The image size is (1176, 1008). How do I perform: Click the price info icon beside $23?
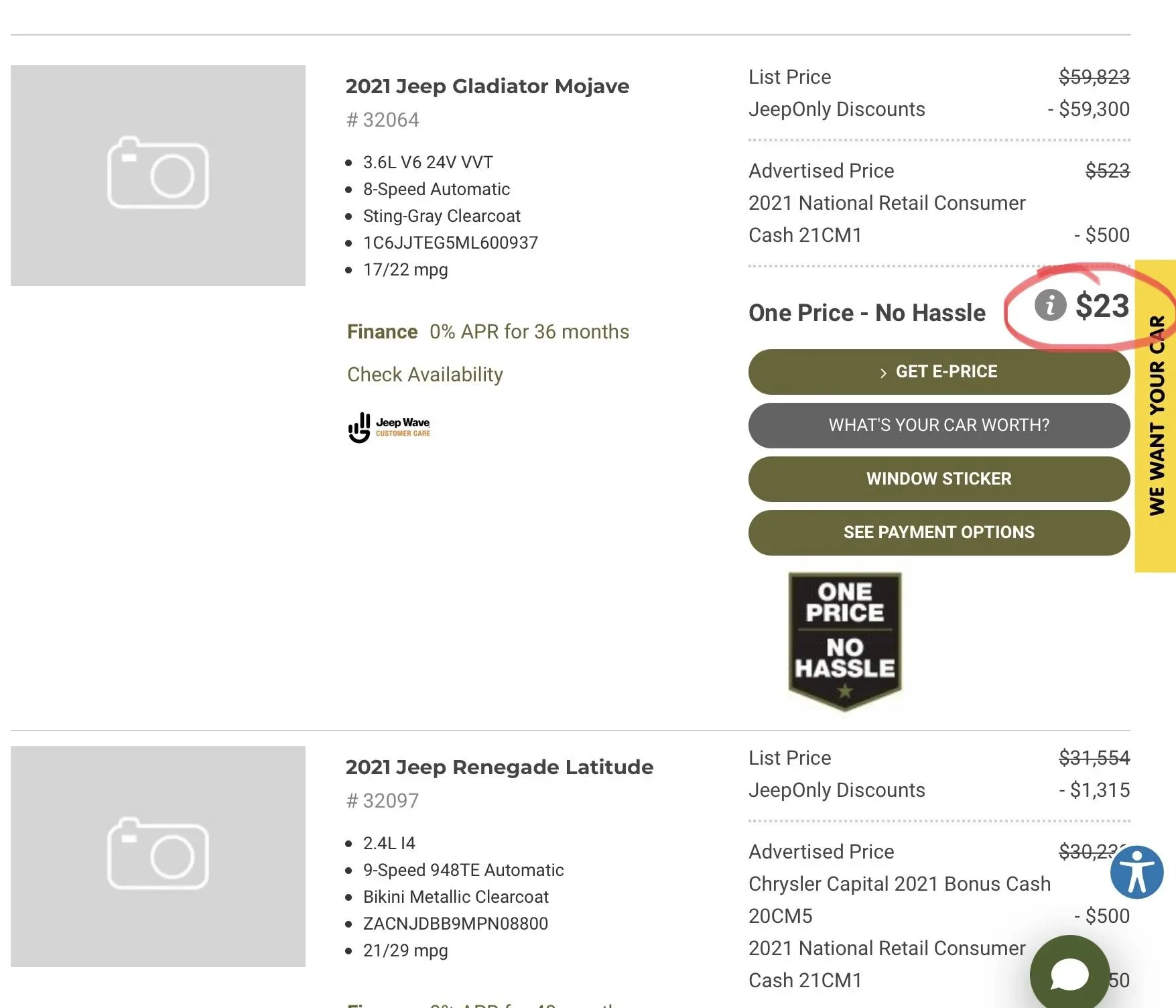coord(1050,306)
